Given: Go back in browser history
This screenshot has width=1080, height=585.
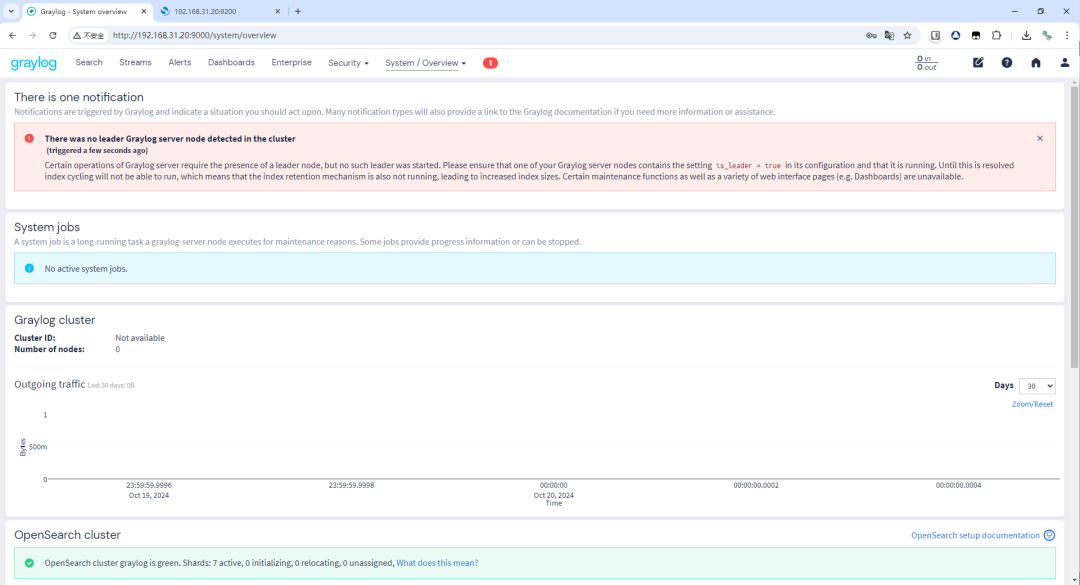Looking at the screenshot, I should [12, 35].
